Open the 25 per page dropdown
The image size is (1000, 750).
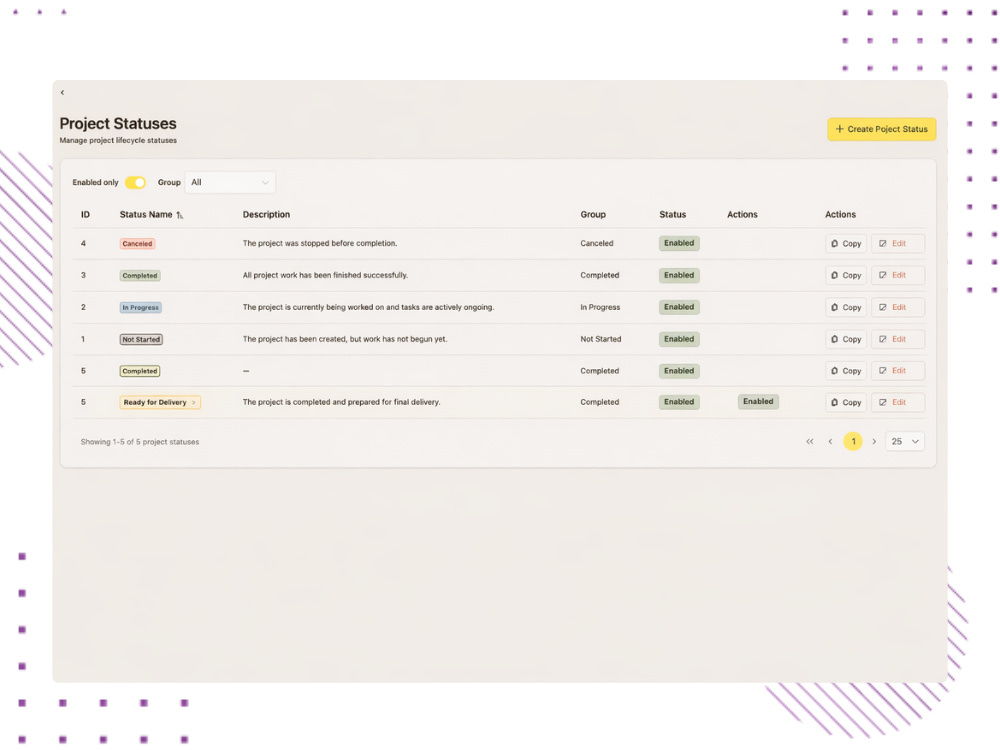(x=905, y=441)
